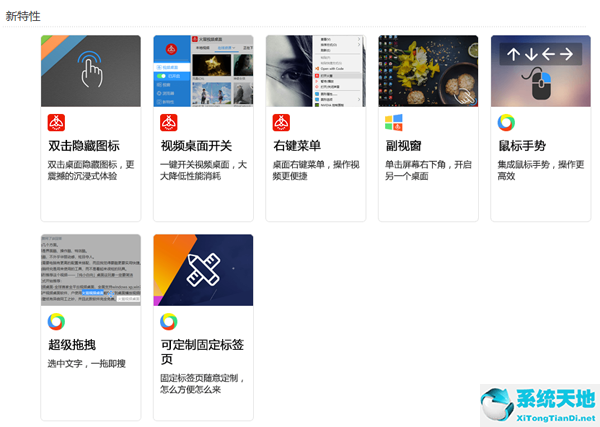Click the browser icon above 可定制固定标签页

coord(169,321)
